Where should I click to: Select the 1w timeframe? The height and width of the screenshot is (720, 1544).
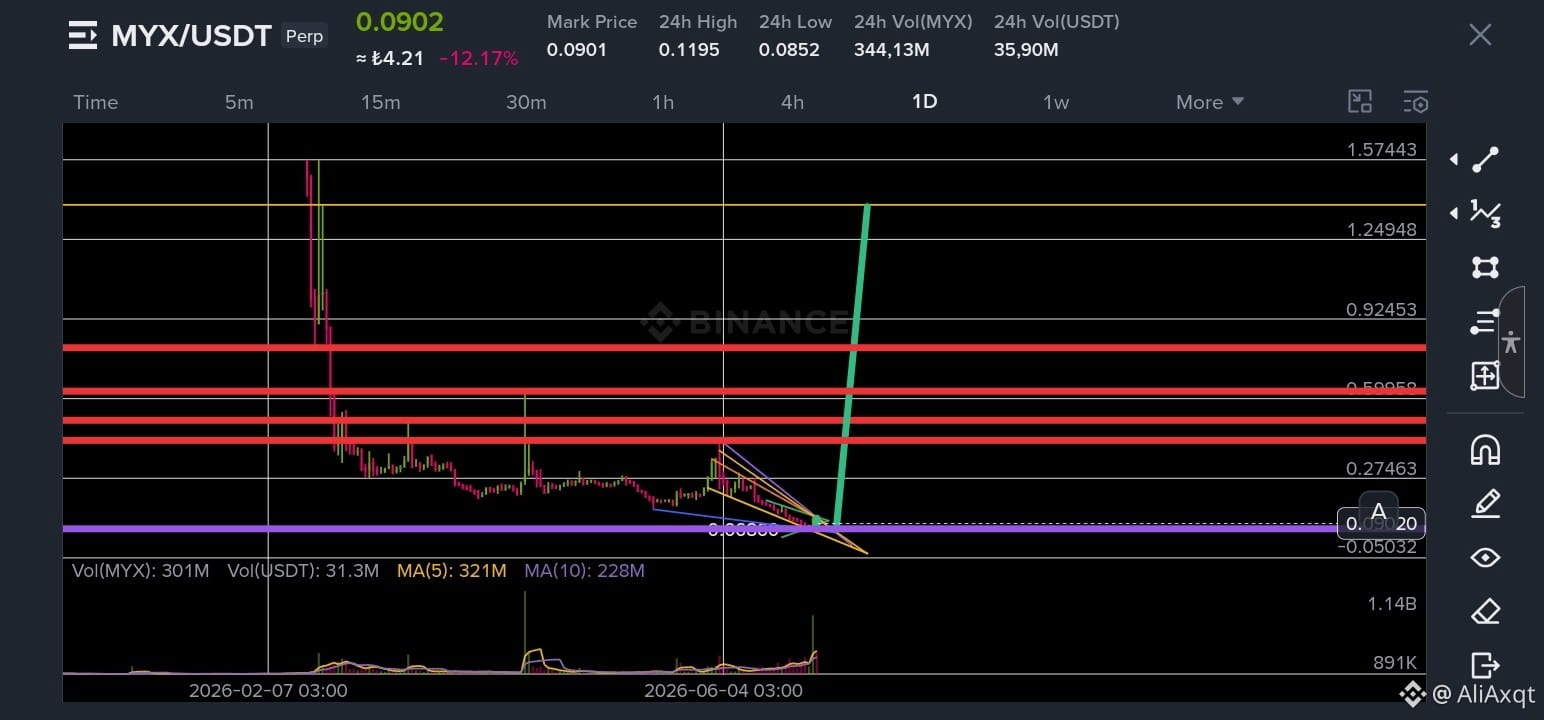coord(1056,102)
